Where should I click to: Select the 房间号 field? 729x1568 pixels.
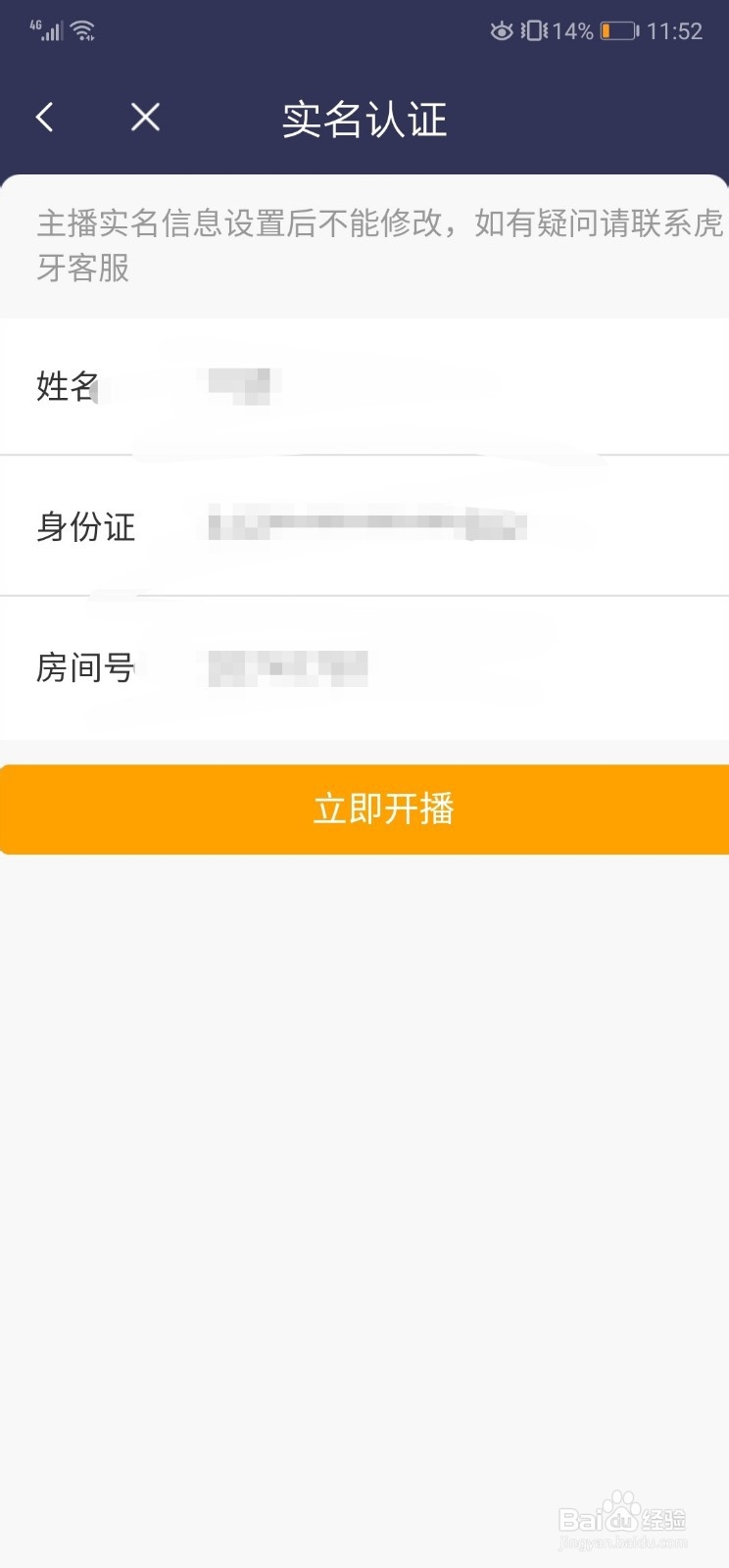point(364,667)
